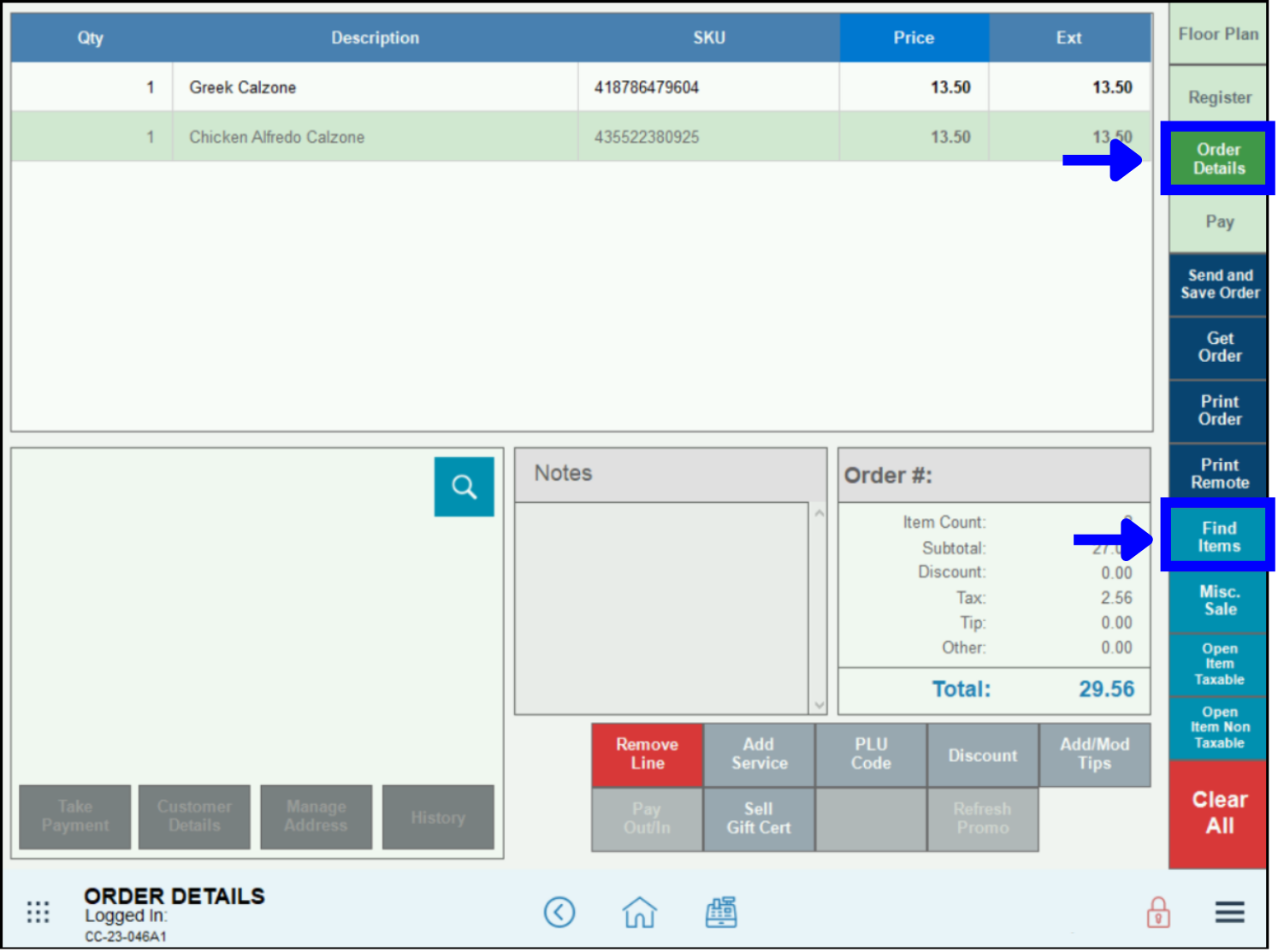The height and width of the screenshot is (952, 1278).
Task: Click inside the Notes text area
Action: [x=661, y=608]
